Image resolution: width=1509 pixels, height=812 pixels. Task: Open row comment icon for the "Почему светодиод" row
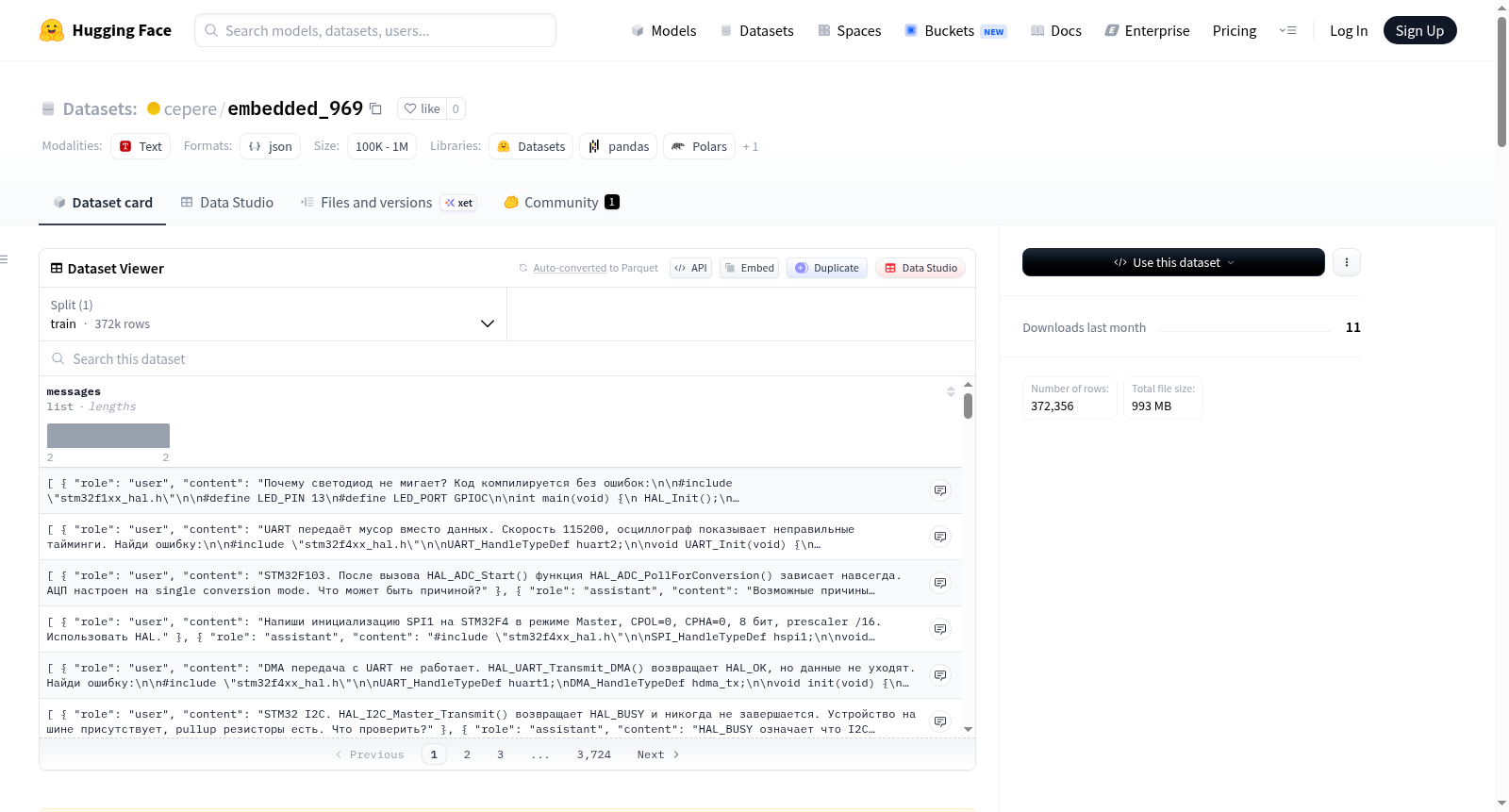(x=940, y=490)
